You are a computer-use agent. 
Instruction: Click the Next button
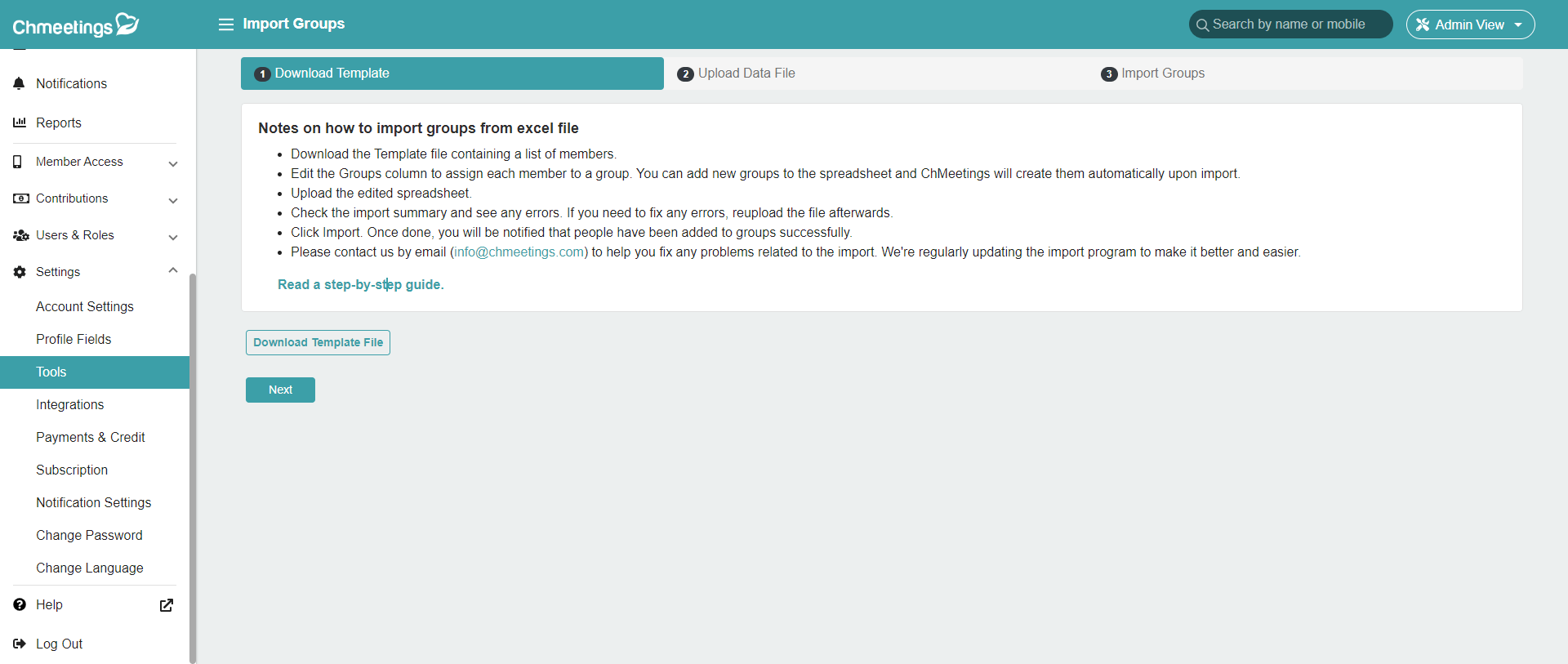pyautogui.click(x=280, y=390)
